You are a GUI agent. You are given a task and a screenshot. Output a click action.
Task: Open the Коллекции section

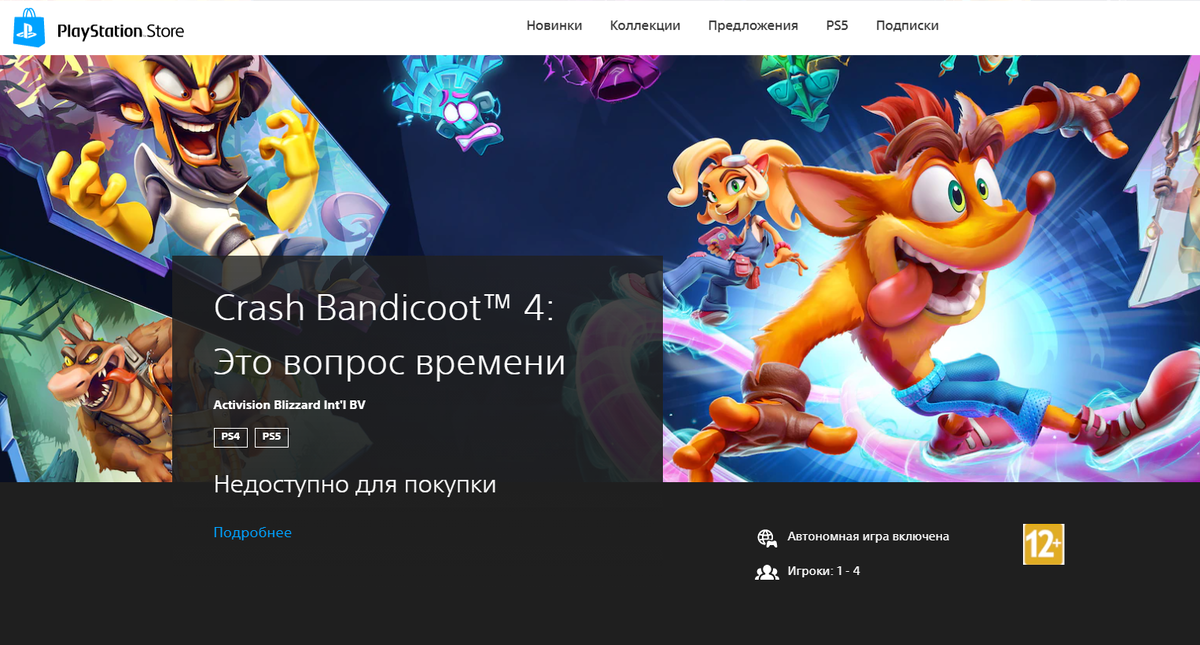coord(645,25)
